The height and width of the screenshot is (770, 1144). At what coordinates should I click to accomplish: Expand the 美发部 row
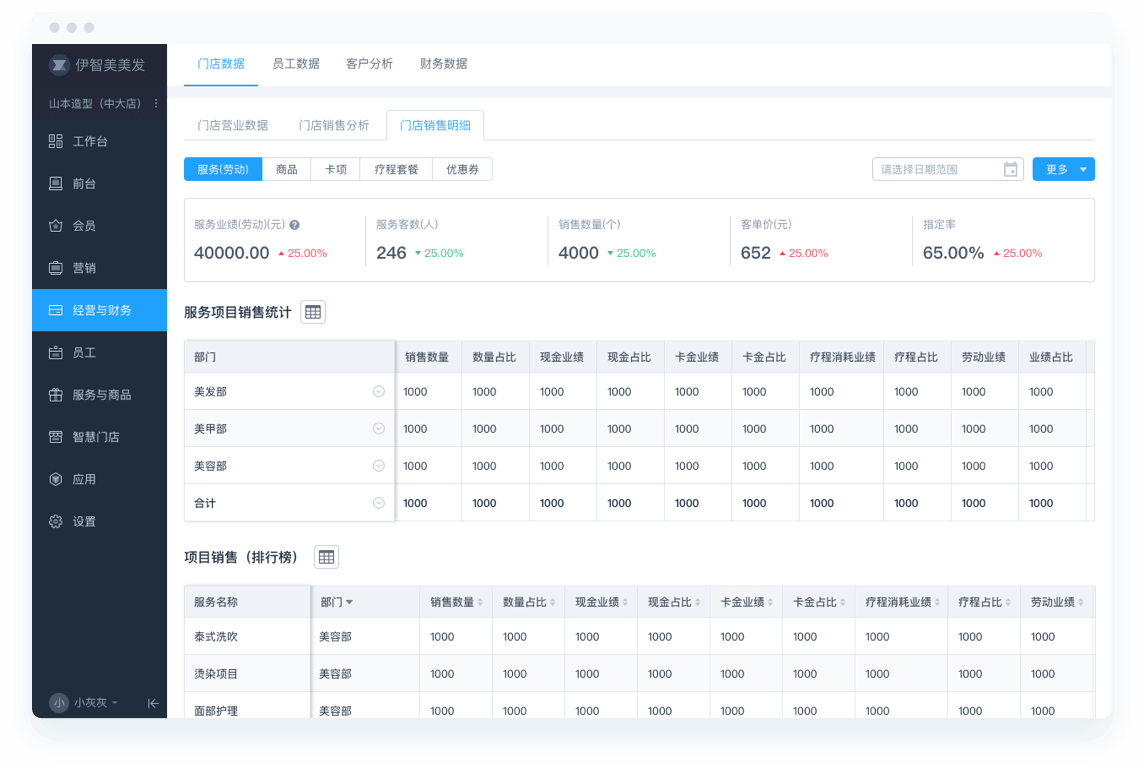[379, 392]
